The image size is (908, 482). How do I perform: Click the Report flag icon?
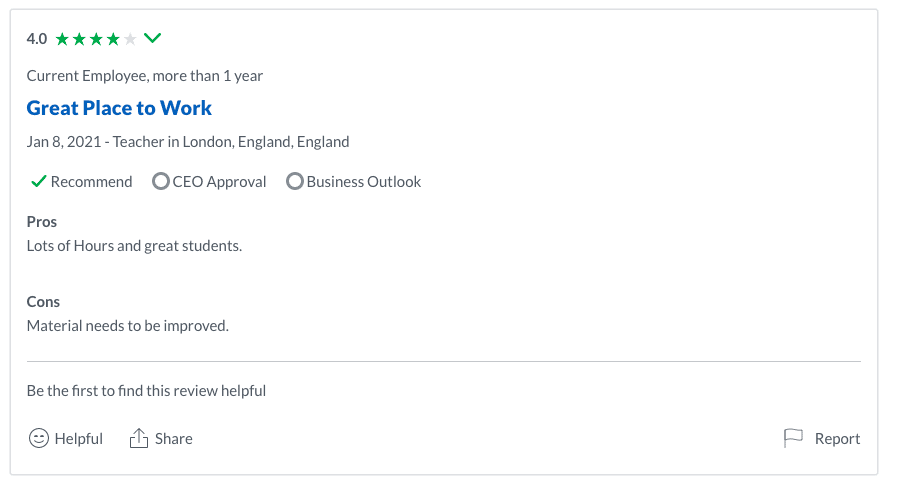coord(793,438)
